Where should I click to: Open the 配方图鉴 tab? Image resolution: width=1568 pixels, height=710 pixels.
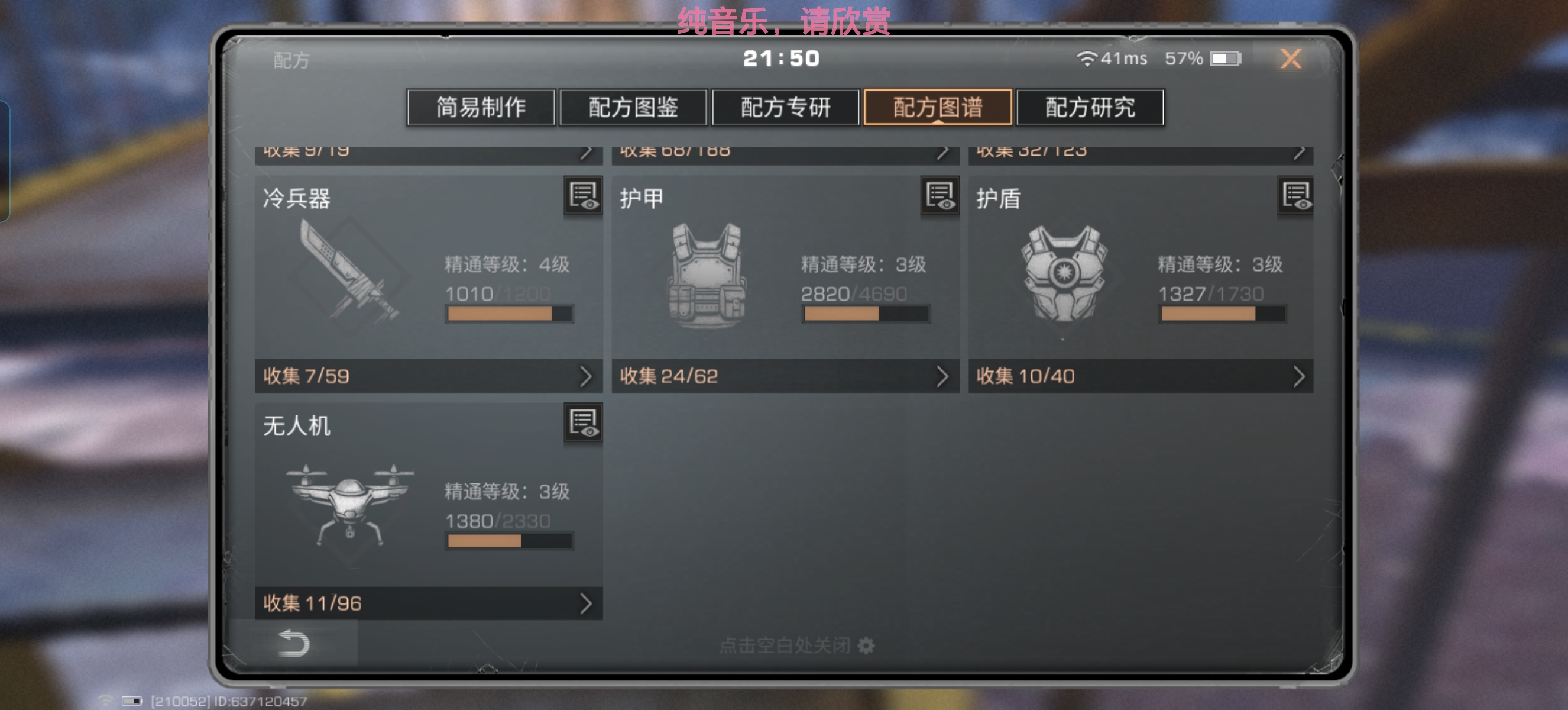(633, 108)
